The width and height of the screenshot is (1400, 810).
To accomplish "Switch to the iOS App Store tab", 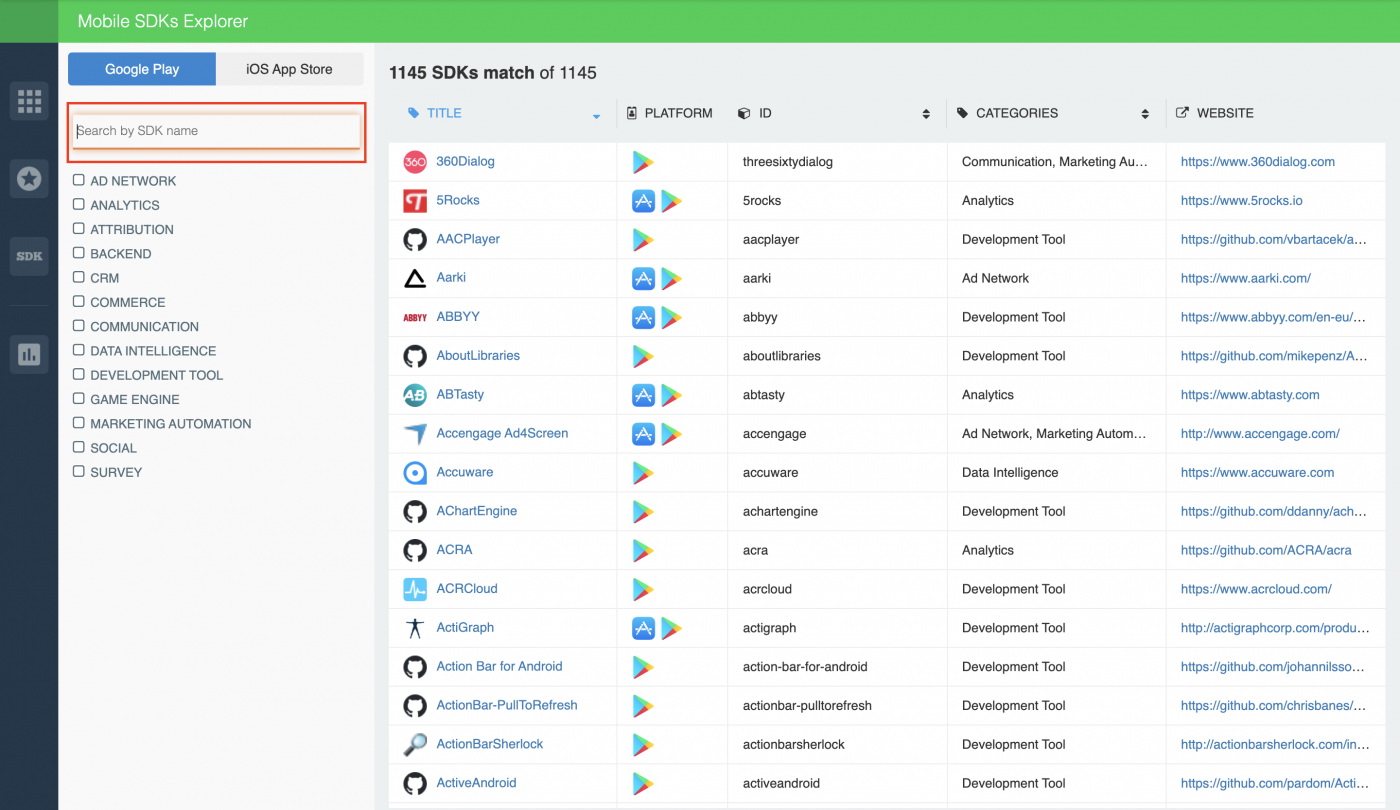I will (289, 69).
